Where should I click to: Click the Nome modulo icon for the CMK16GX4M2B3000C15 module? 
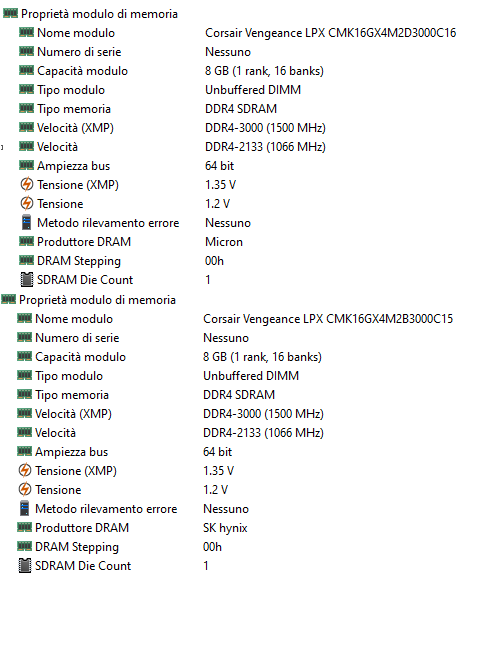(24, 318)
